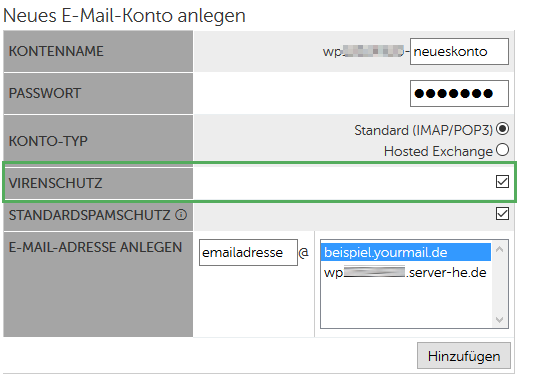Click the emailadresse input field

(x=248, y=253)
